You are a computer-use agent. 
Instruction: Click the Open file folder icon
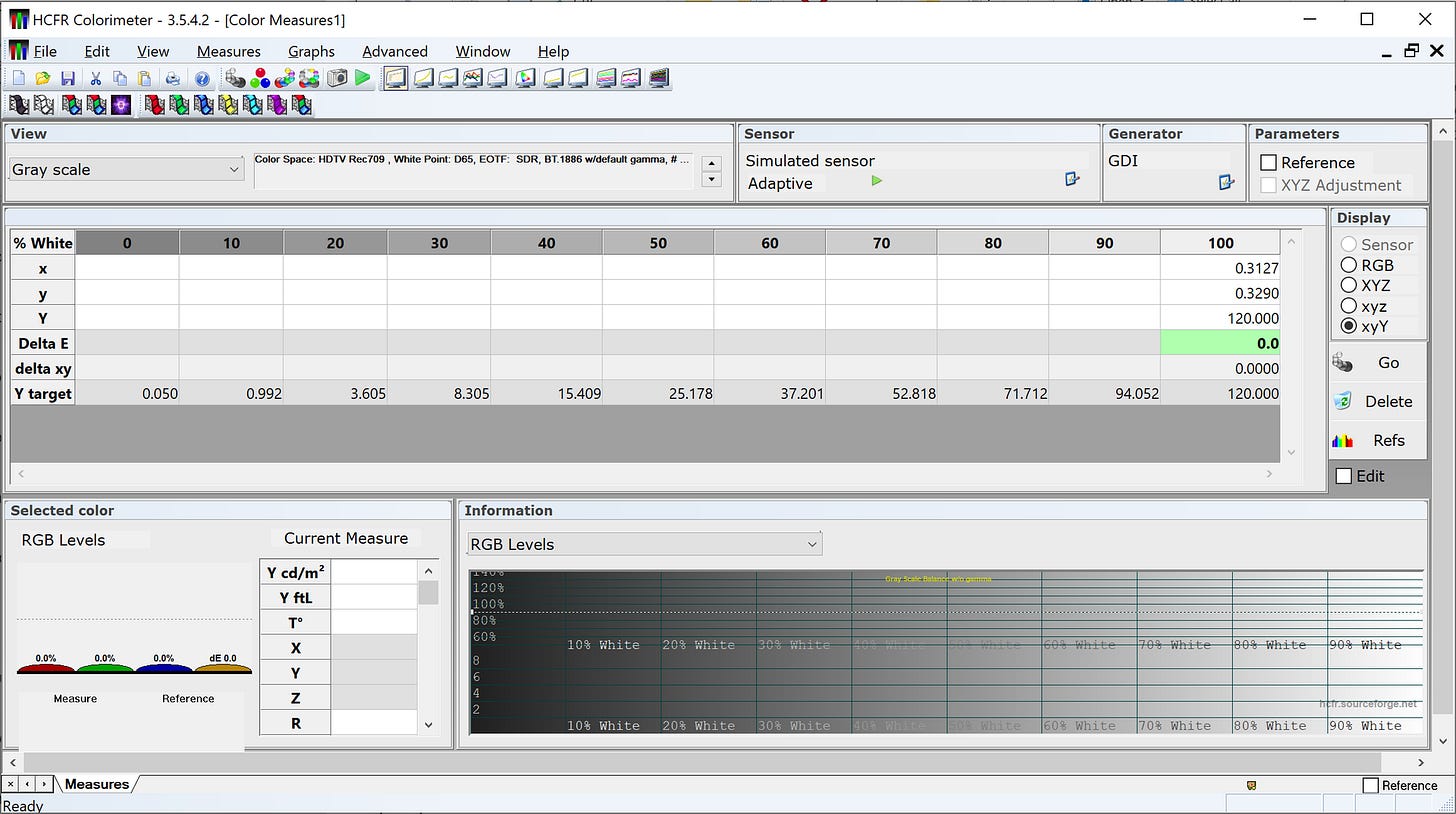tap(43, 78)
